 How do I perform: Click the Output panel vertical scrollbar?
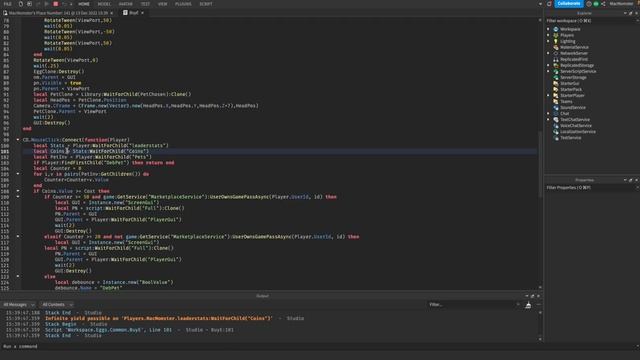pos(540,325)
